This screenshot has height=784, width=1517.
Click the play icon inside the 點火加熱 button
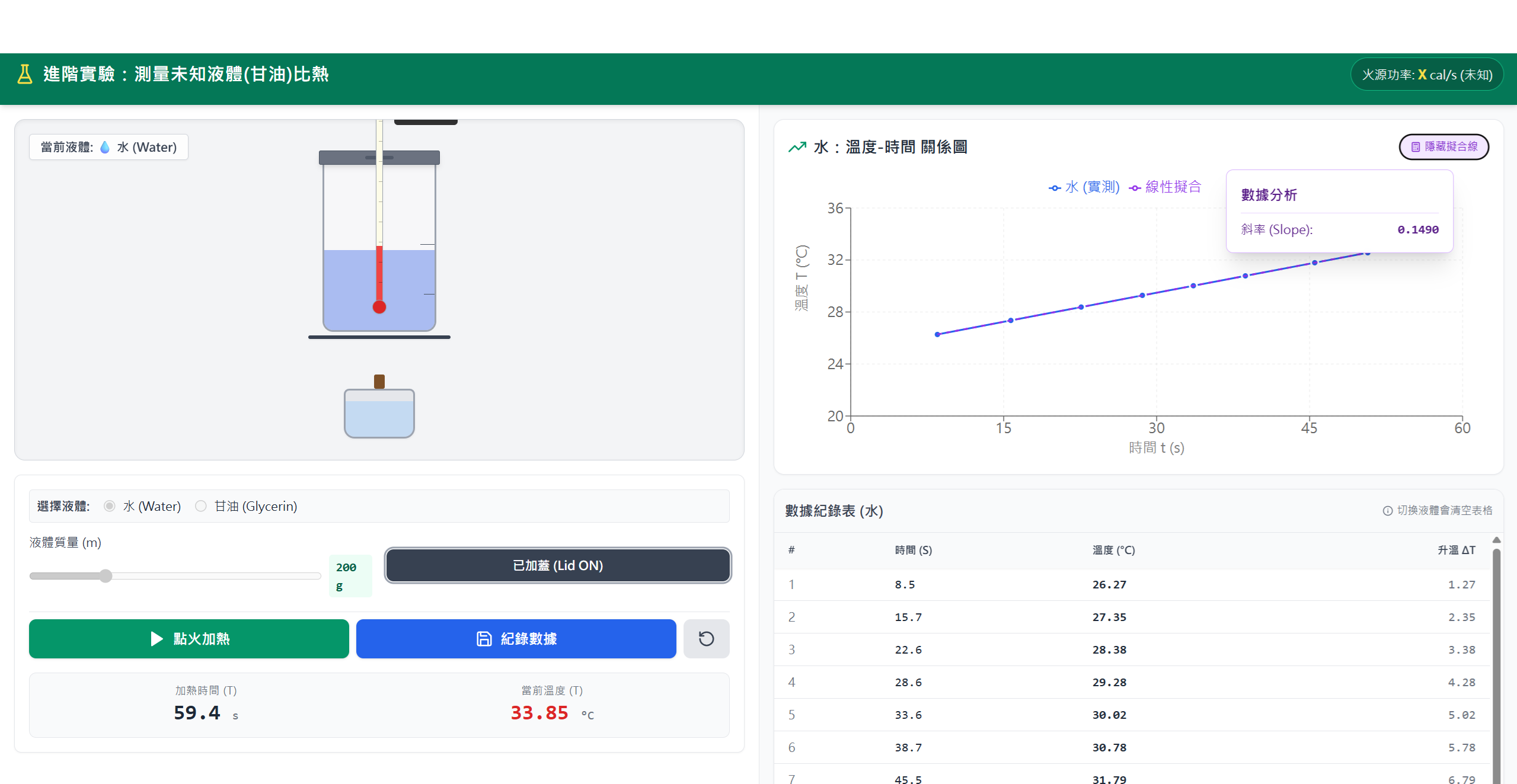(156, 639)
